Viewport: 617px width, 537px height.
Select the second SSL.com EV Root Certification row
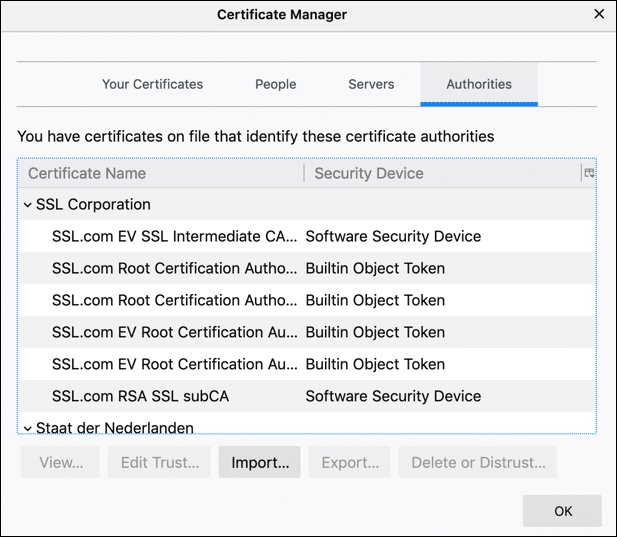(174, 364)
